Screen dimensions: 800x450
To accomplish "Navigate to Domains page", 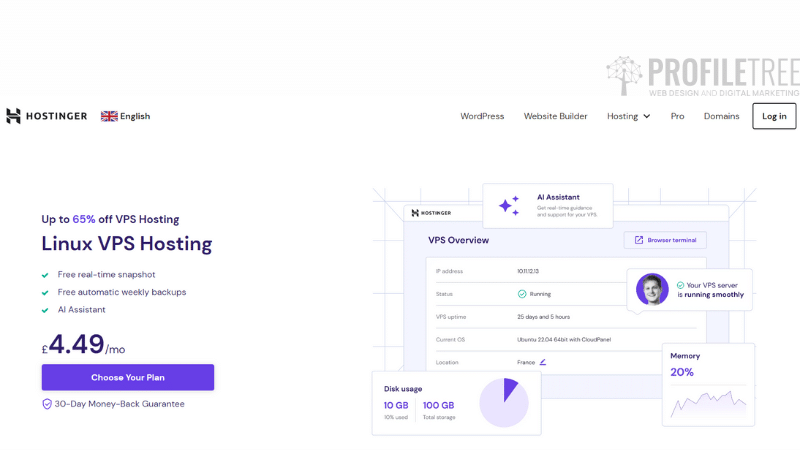I will click(x=721, y=116).
